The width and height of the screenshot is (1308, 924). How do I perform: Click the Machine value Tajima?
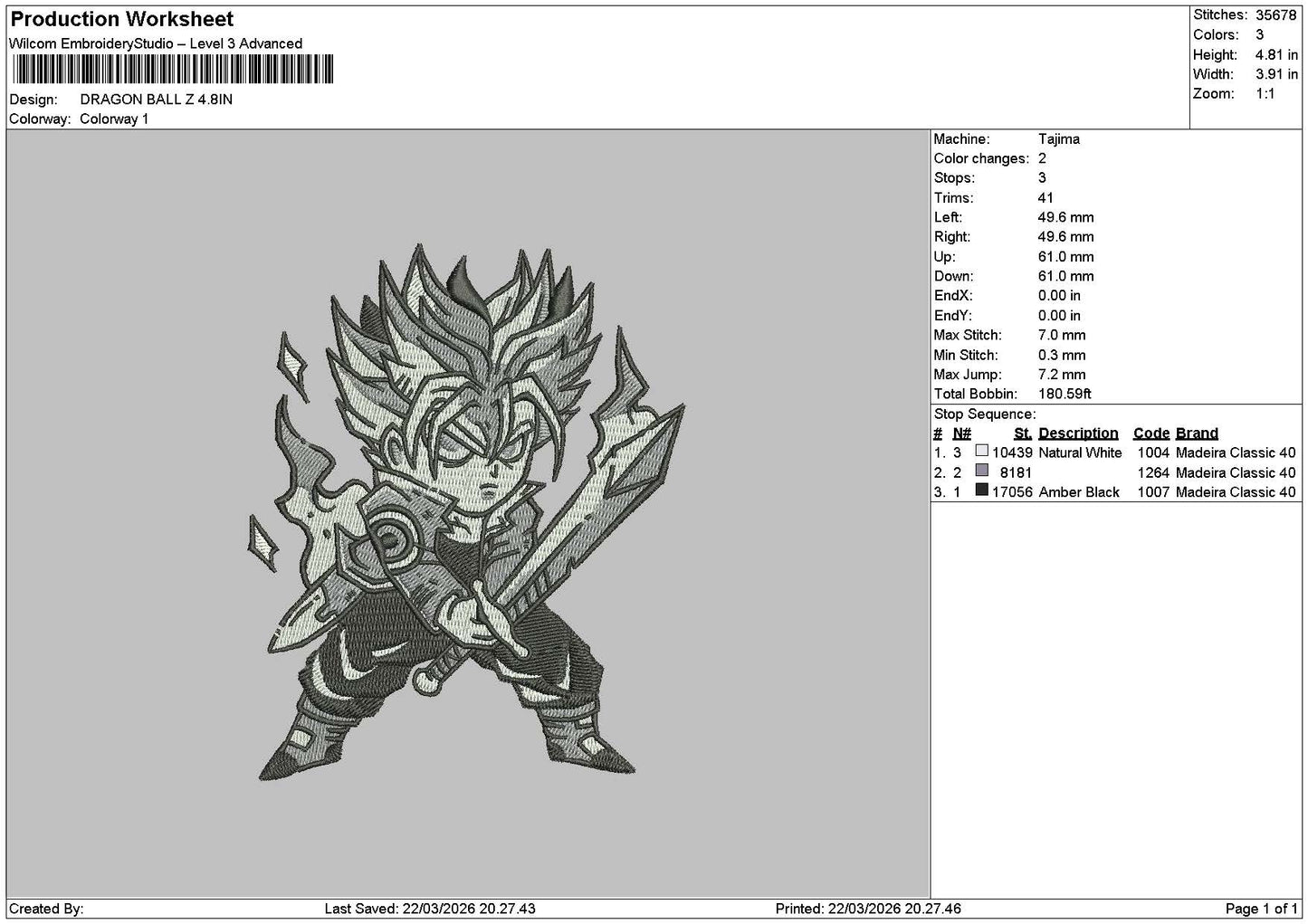point(1059,139)
